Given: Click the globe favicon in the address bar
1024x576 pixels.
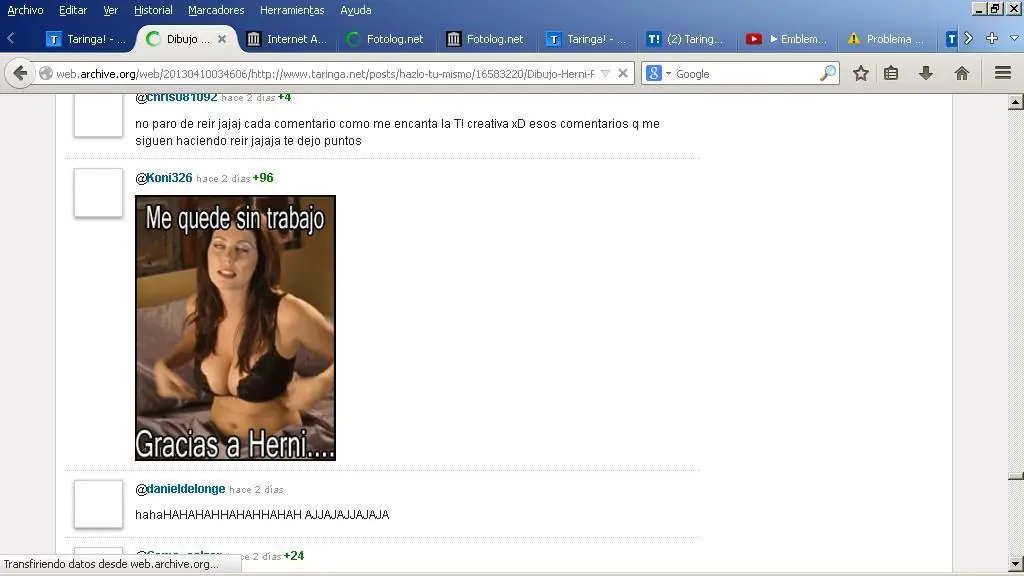Looking at the screenshot, I should tap(46, 73).
